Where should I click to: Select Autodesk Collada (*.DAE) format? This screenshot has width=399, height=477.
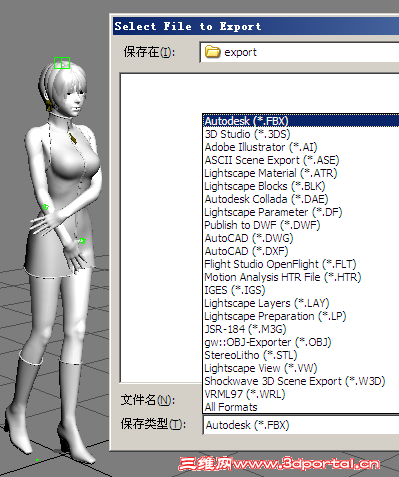click(x=301, y=199)
